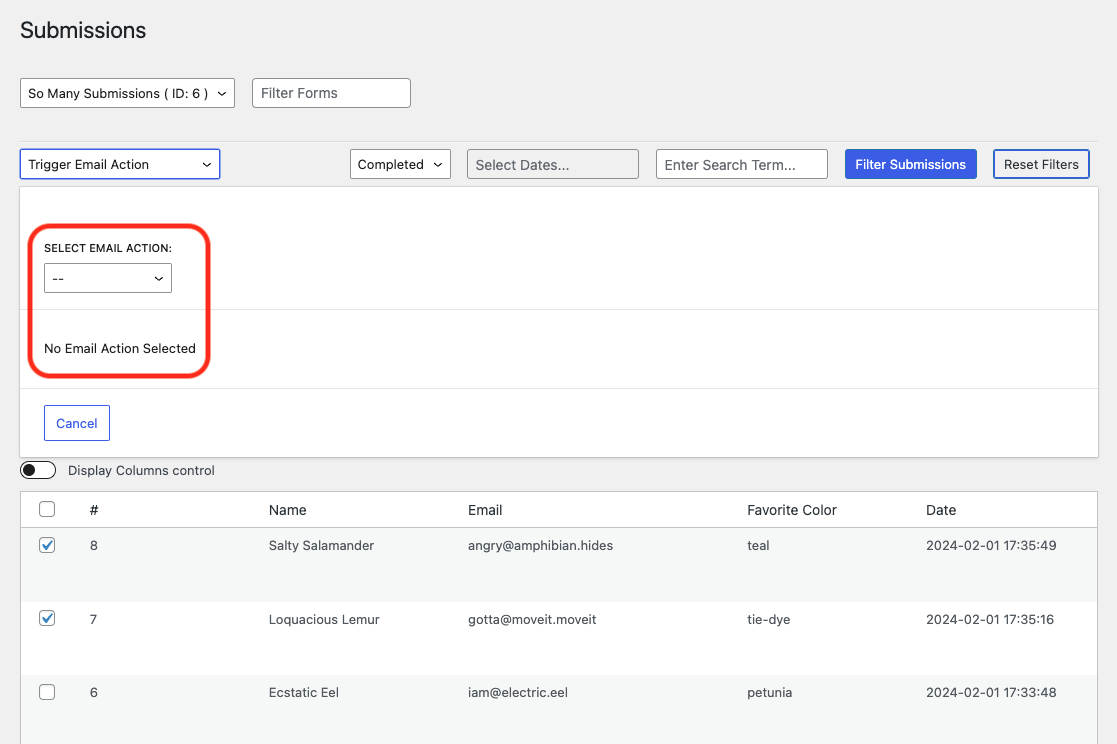This screenshot has height=744, width=1117.
Task: Uncheck submission 8 Salty Salamander
Action: click(46, 545)
